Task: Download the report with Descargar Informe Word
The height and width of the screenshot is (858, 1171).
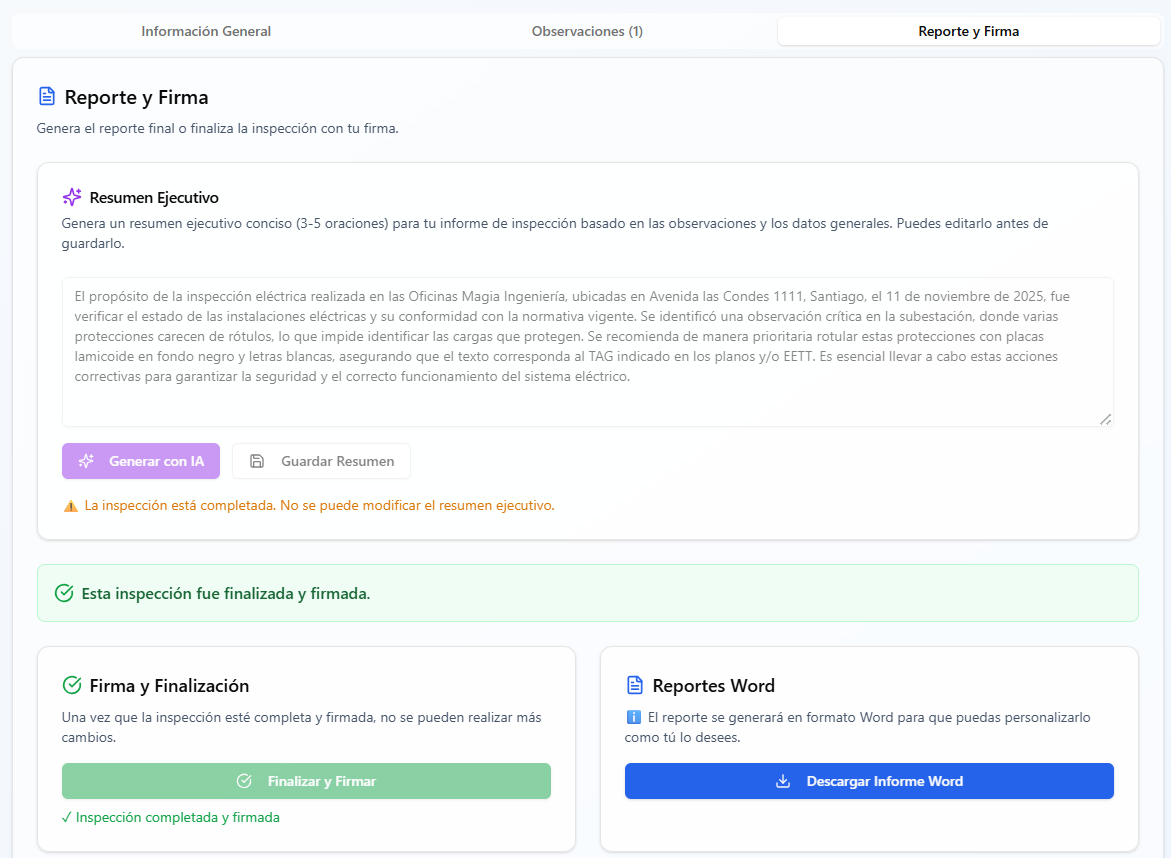Action: coord(869,781)
